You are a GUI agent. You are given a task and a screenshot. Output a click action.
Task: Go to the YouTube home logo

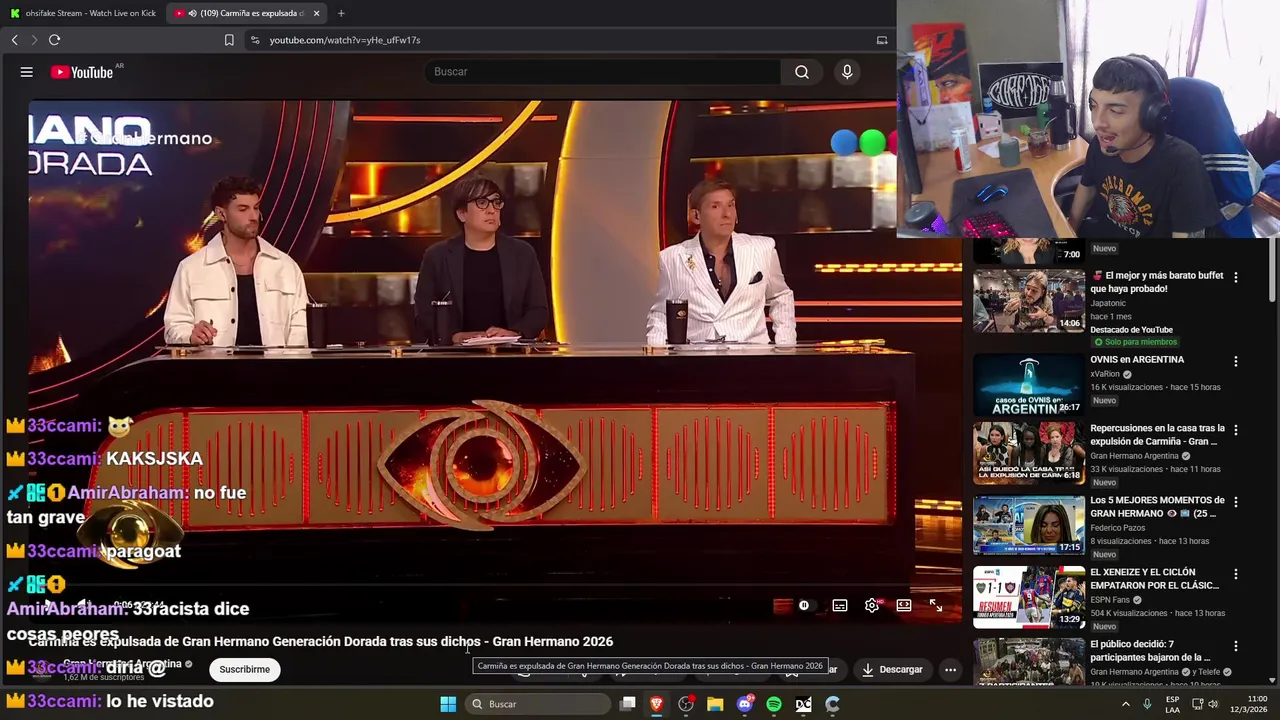click(82, 72)
